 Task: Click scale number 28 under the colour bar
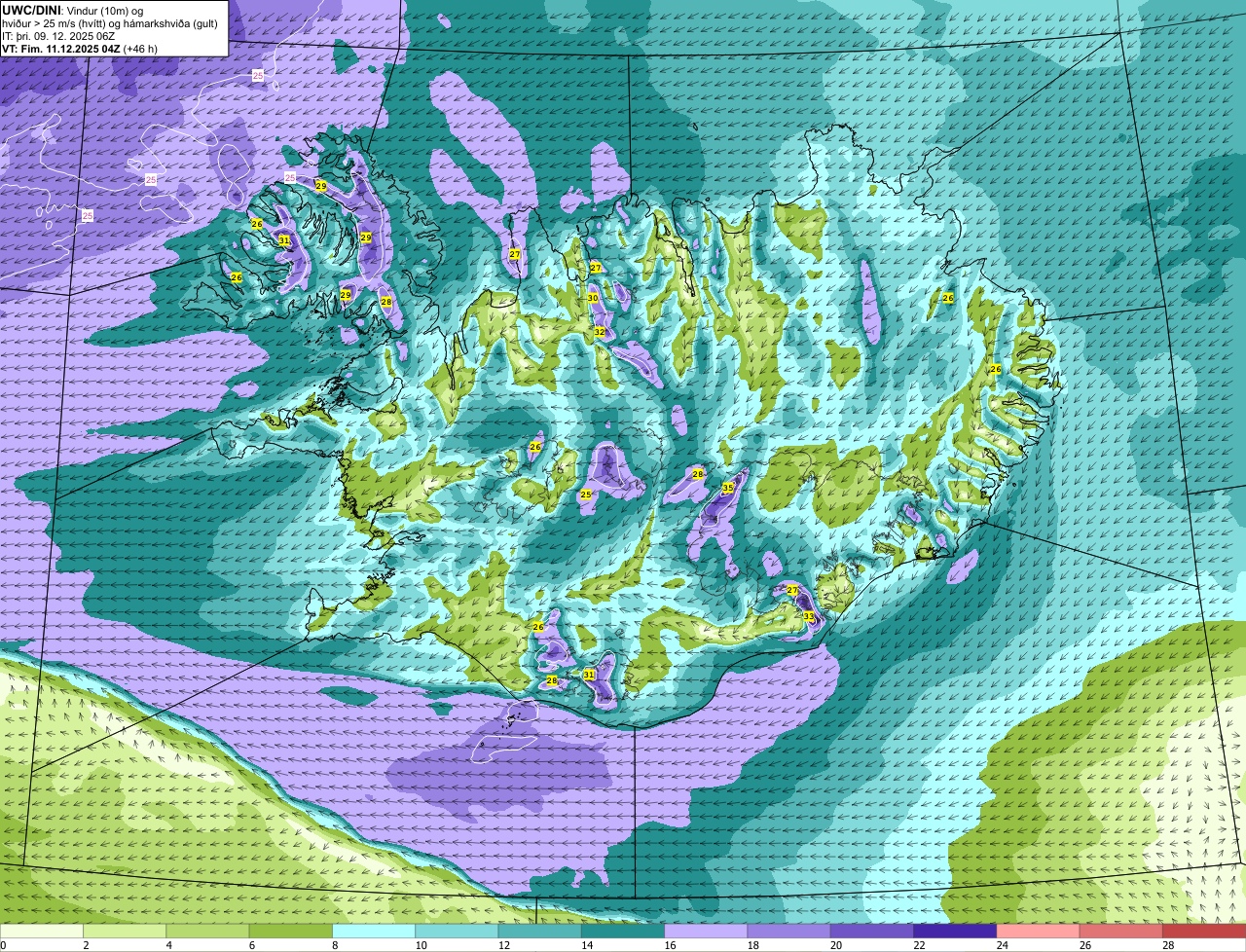1168,945
